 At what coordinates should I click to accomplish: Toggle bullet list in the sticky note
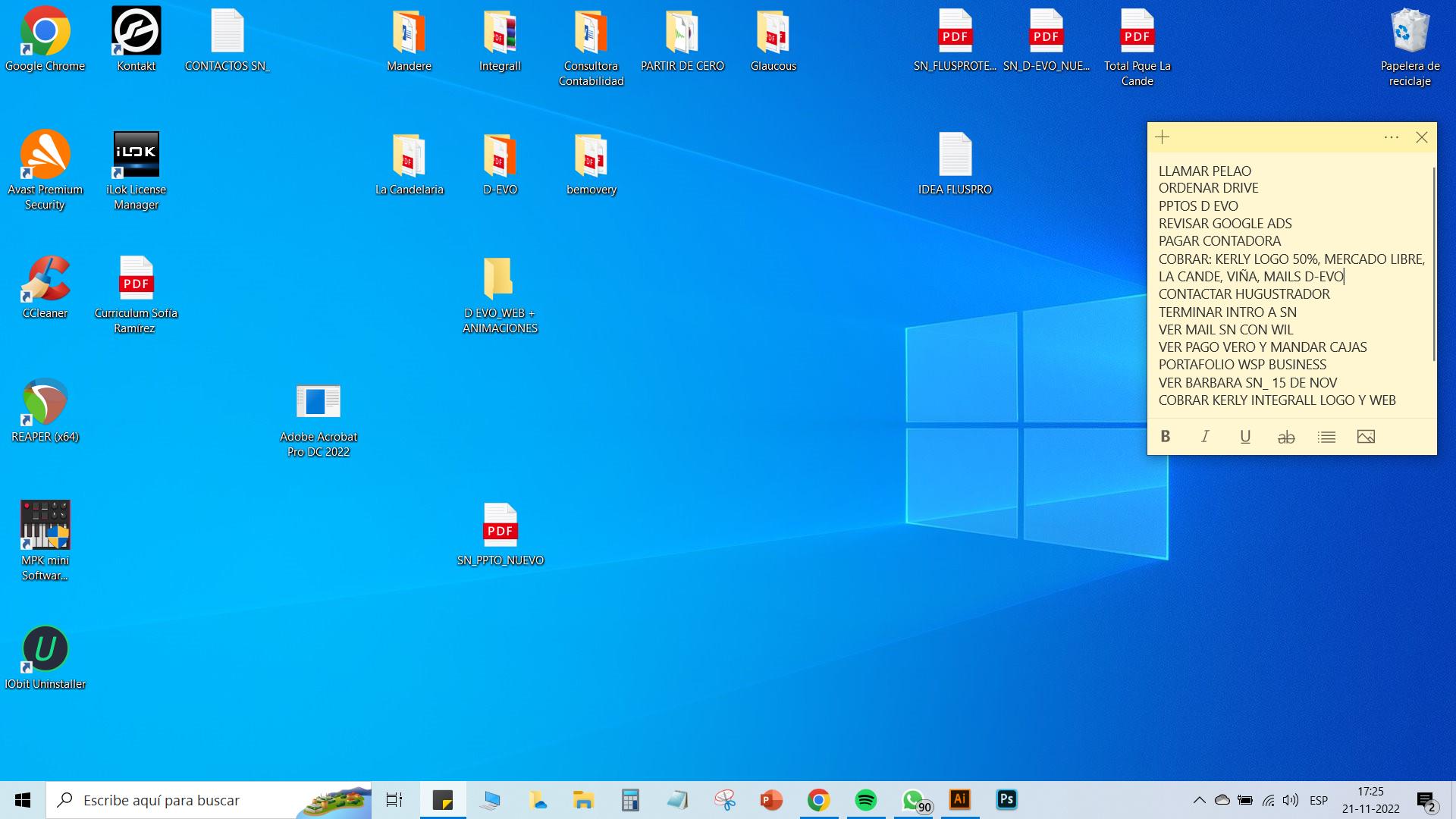[1326, 437]
